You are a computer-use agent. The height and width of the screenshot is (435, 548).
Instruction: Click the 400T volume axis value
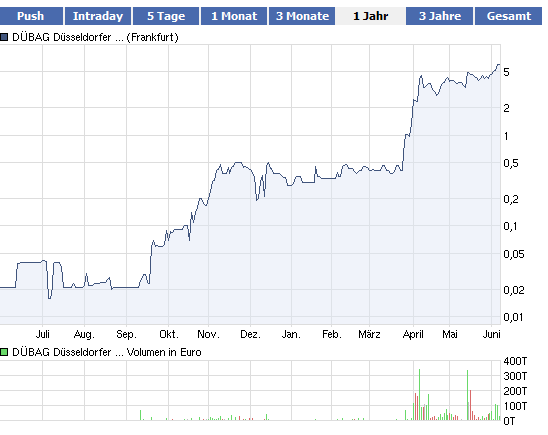pos(515,361)
